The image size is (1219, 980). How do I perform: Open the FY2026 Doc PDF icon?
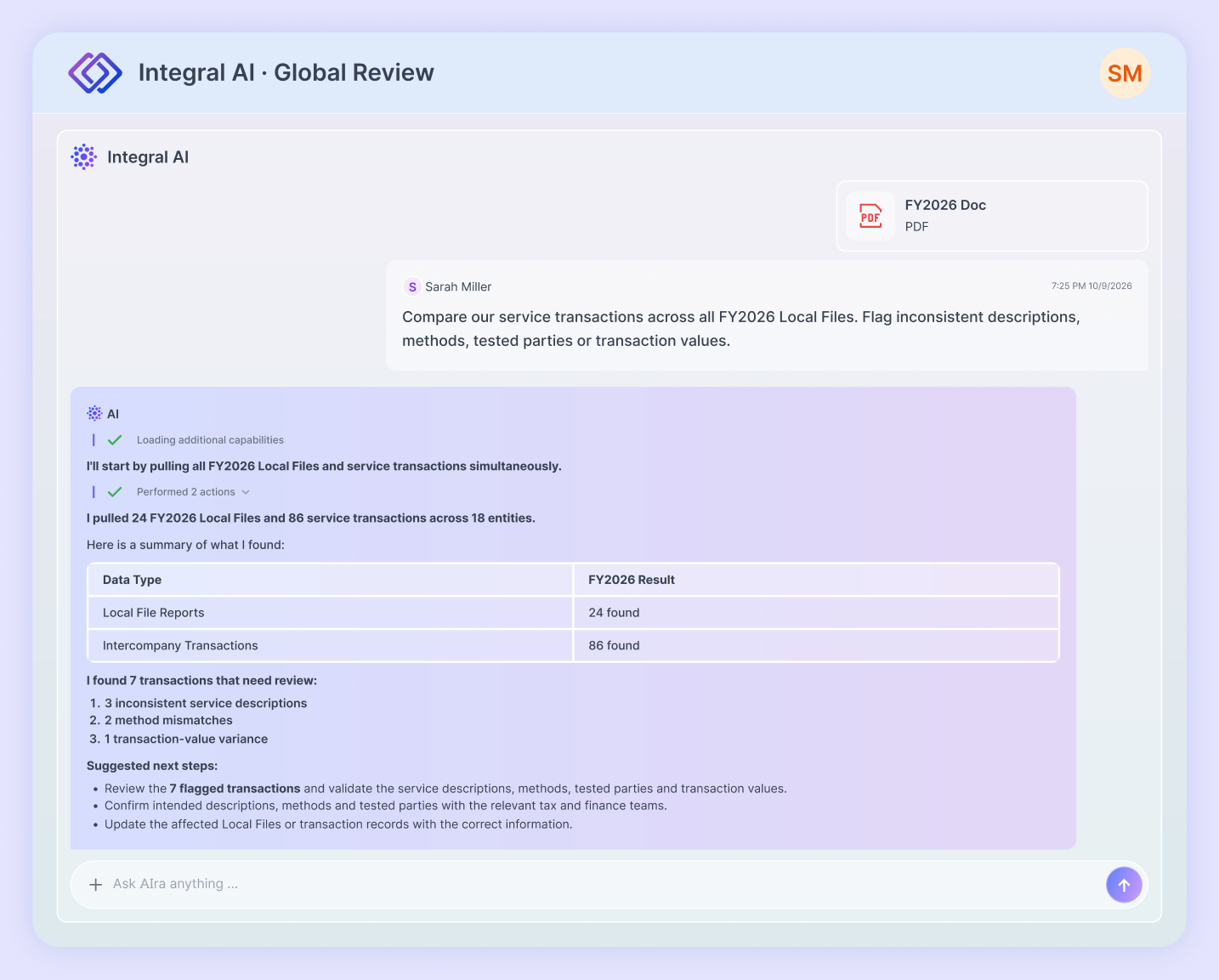870,216
